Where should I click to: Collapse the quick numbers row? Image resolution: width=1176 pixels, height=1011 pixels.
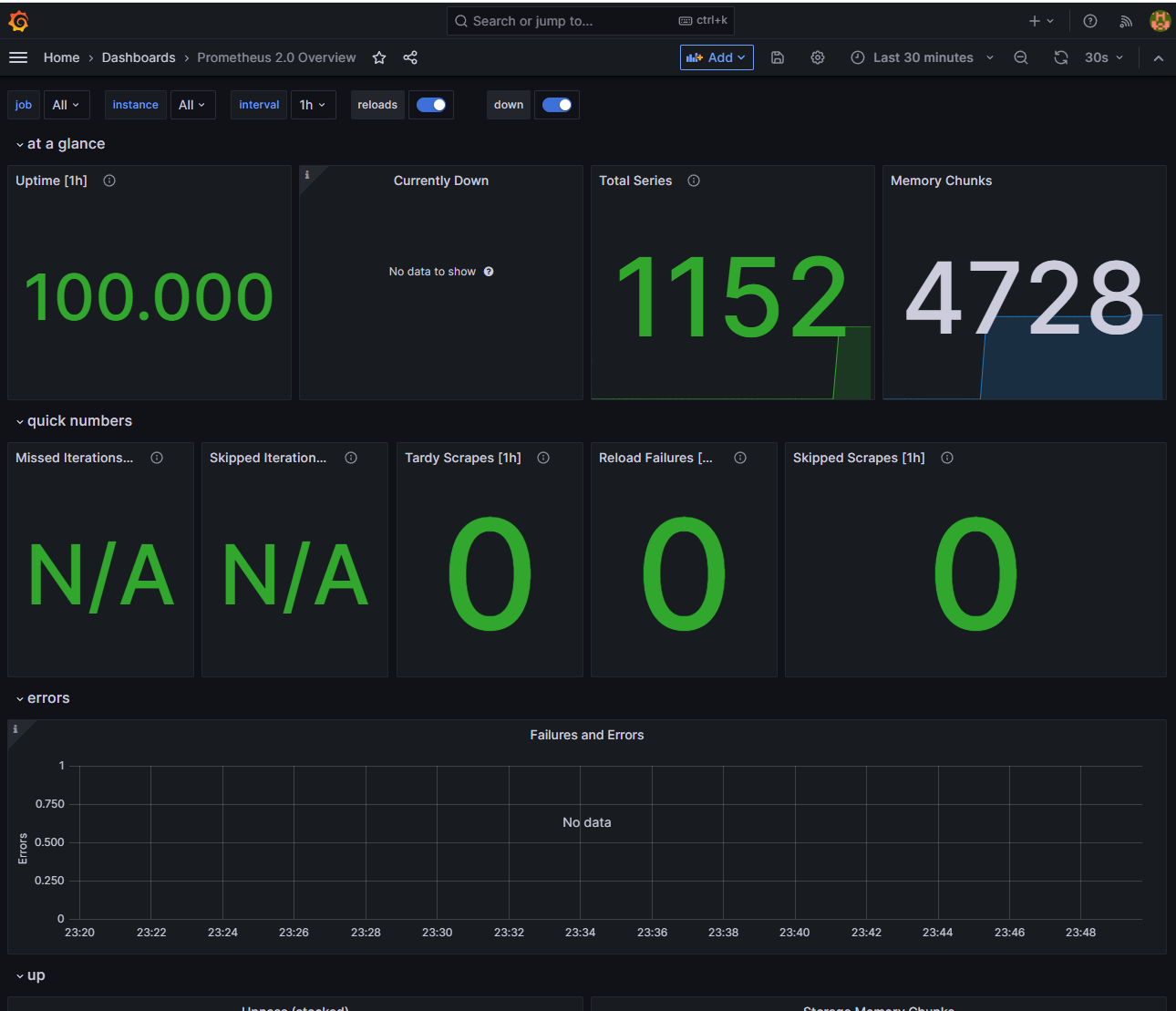point(74,421)
